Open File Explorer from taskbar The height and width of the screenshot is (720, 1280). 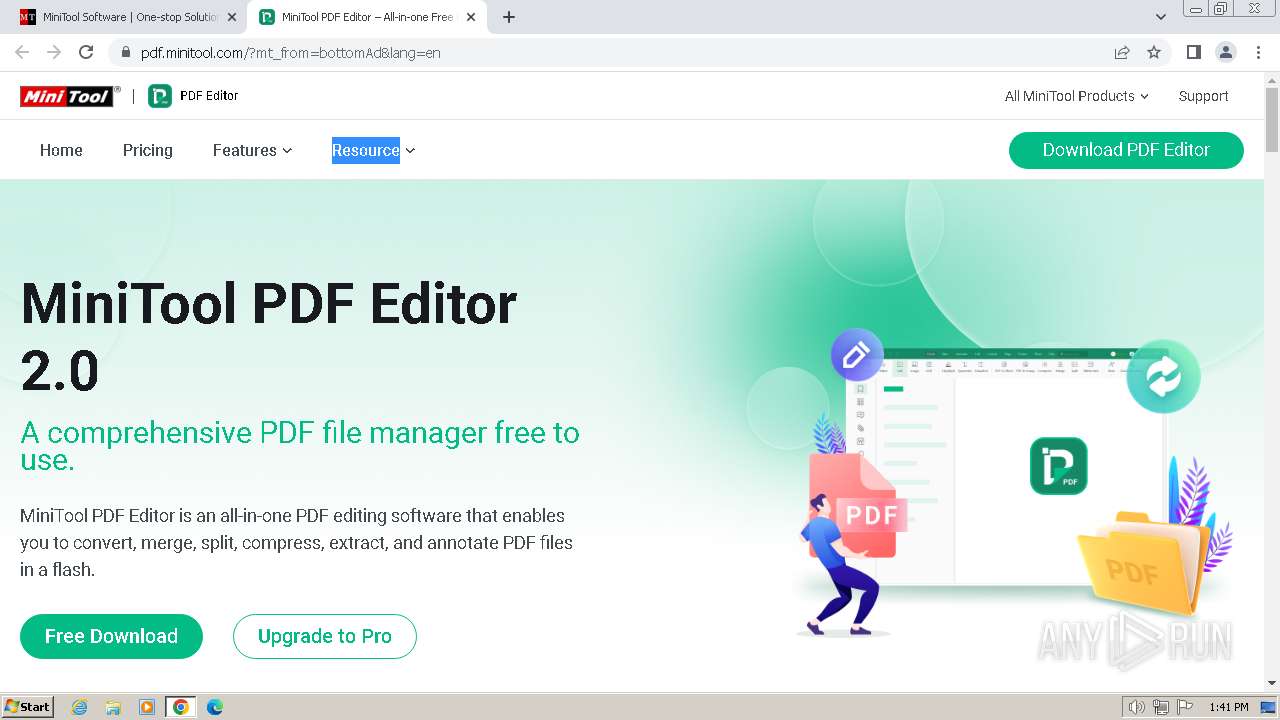pyautogui.click(x=113, y=707)
